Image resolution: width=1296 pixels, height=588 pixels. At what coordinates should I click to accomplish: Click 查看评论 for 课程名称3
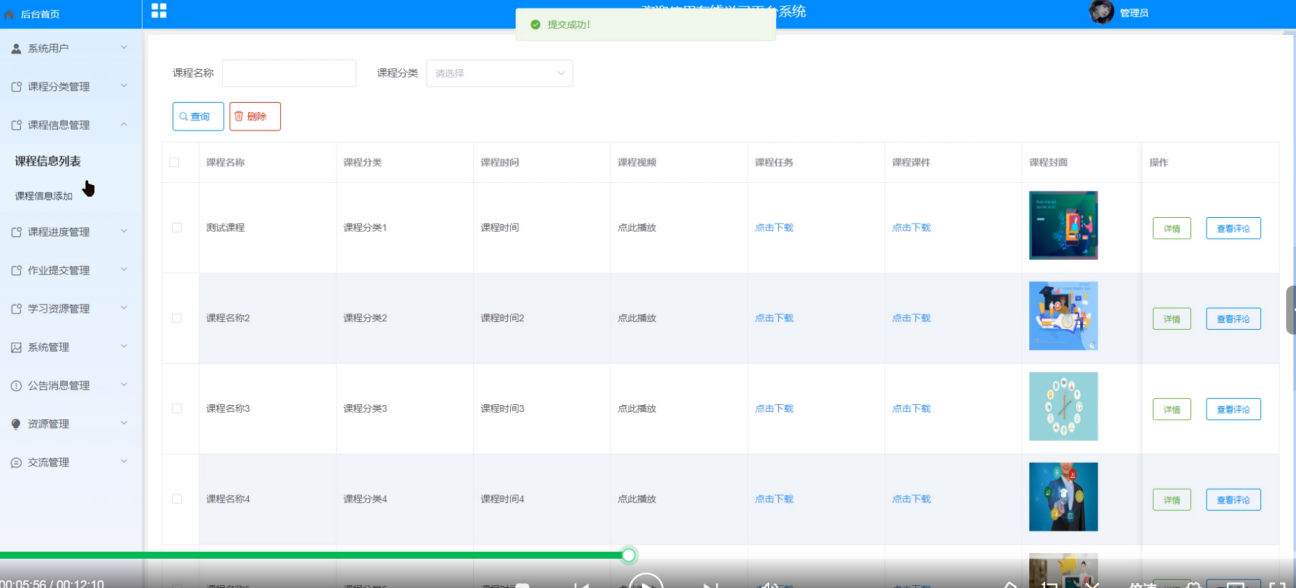(x=1233, y=409)
